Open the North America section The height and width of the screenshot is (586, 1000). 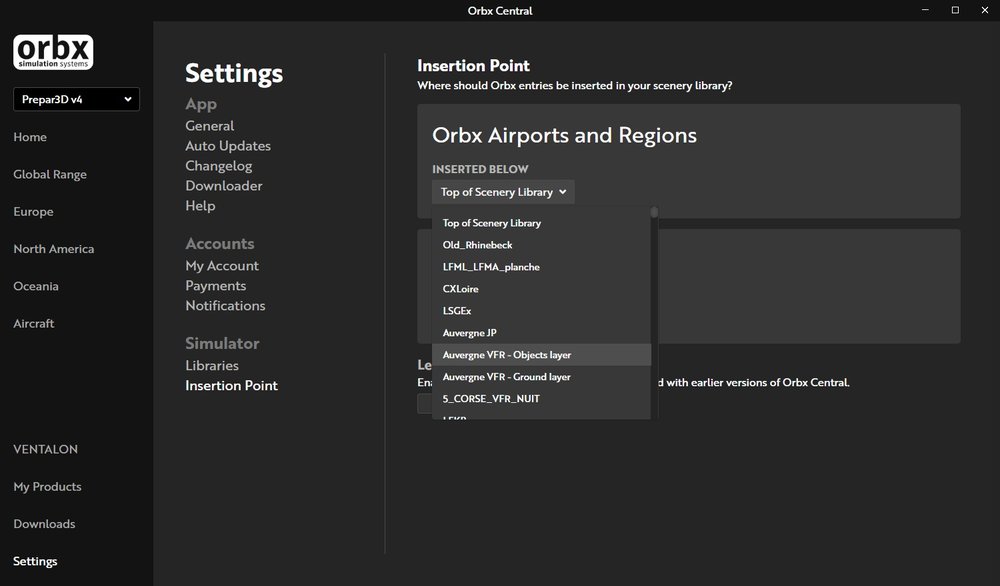[54, 249]
